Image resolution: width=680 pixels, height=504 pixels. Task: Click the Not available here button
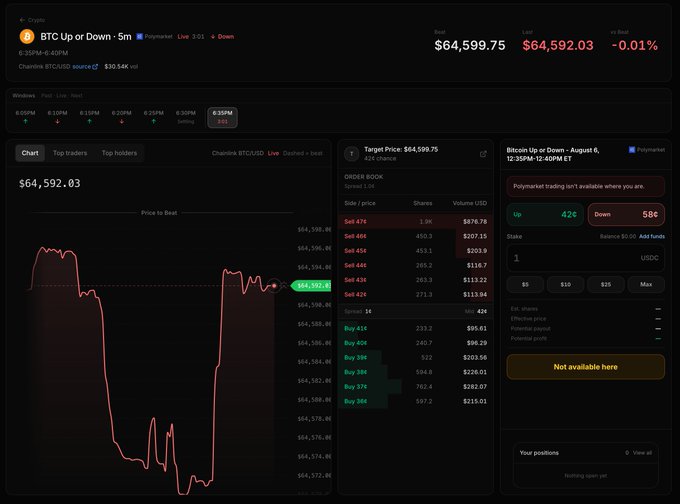point(585,367)
